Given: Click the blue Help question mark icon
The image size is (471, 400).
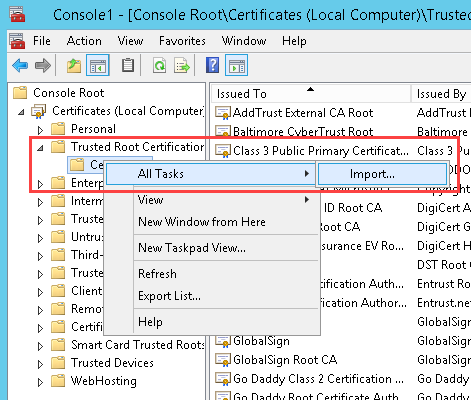Looking at the screenshot, I should coord(213,65).
